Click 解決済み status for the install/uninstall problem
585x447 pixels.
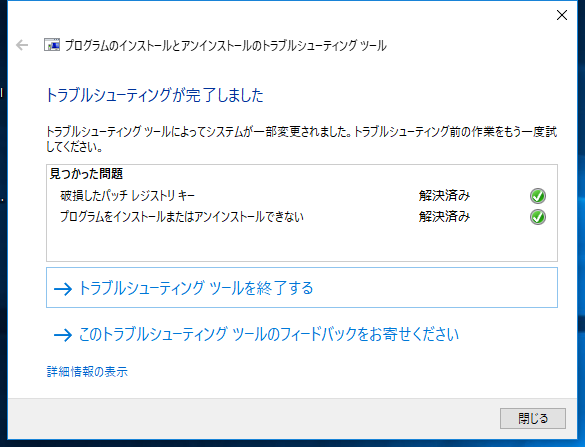(444, 217)
